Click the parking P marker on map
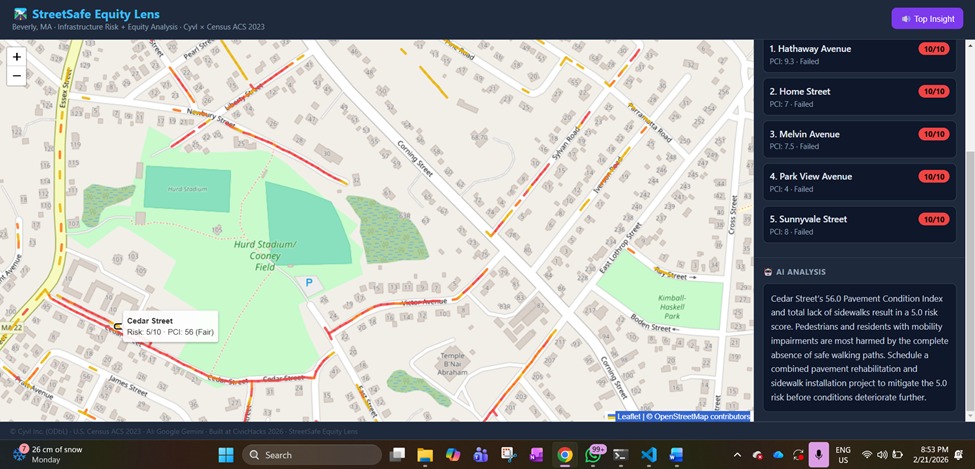The image size is (975, 469). [x=309, y=284]
